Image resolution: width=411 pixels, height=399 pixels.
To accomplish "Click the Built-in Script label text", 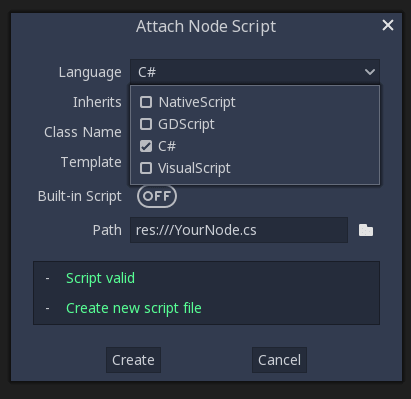I will pos(80,196).
